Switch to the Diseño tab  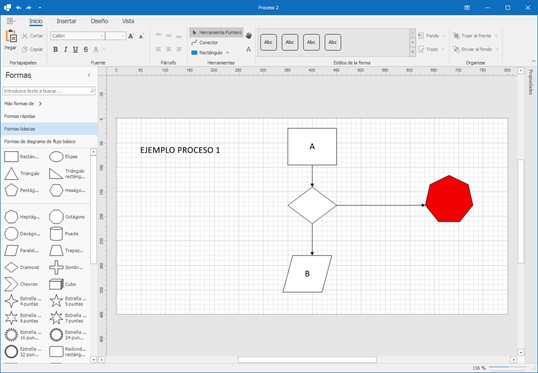(100, 21)
